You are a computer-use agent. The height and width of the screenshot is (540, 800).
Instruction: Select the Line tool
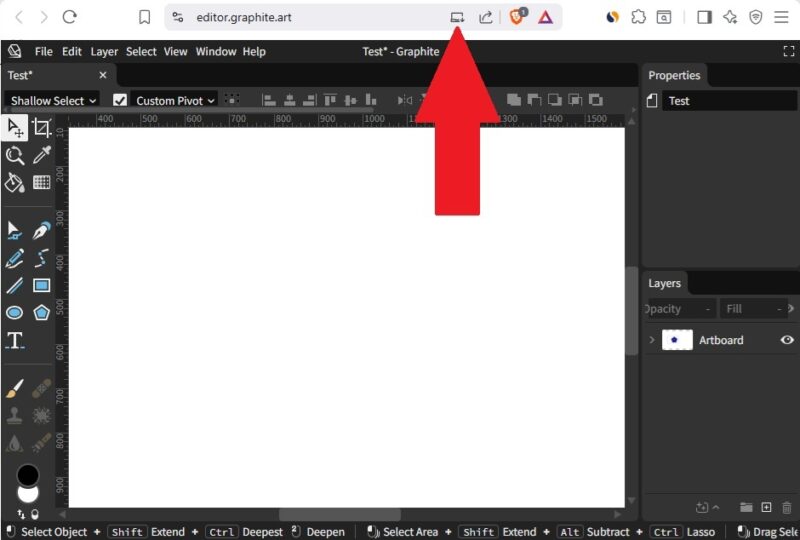[x=15, y=285]
